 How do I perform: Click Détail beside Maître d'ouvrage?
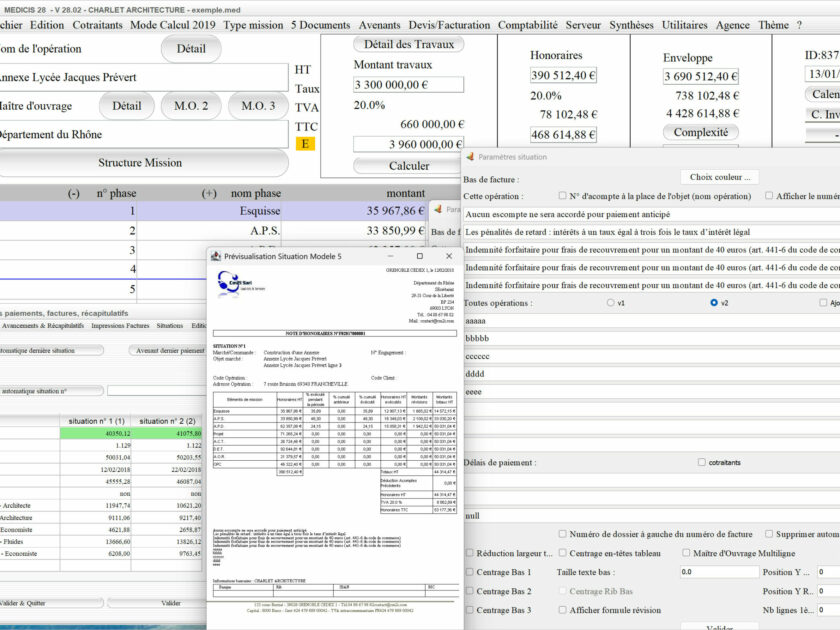tap(126, 106)
